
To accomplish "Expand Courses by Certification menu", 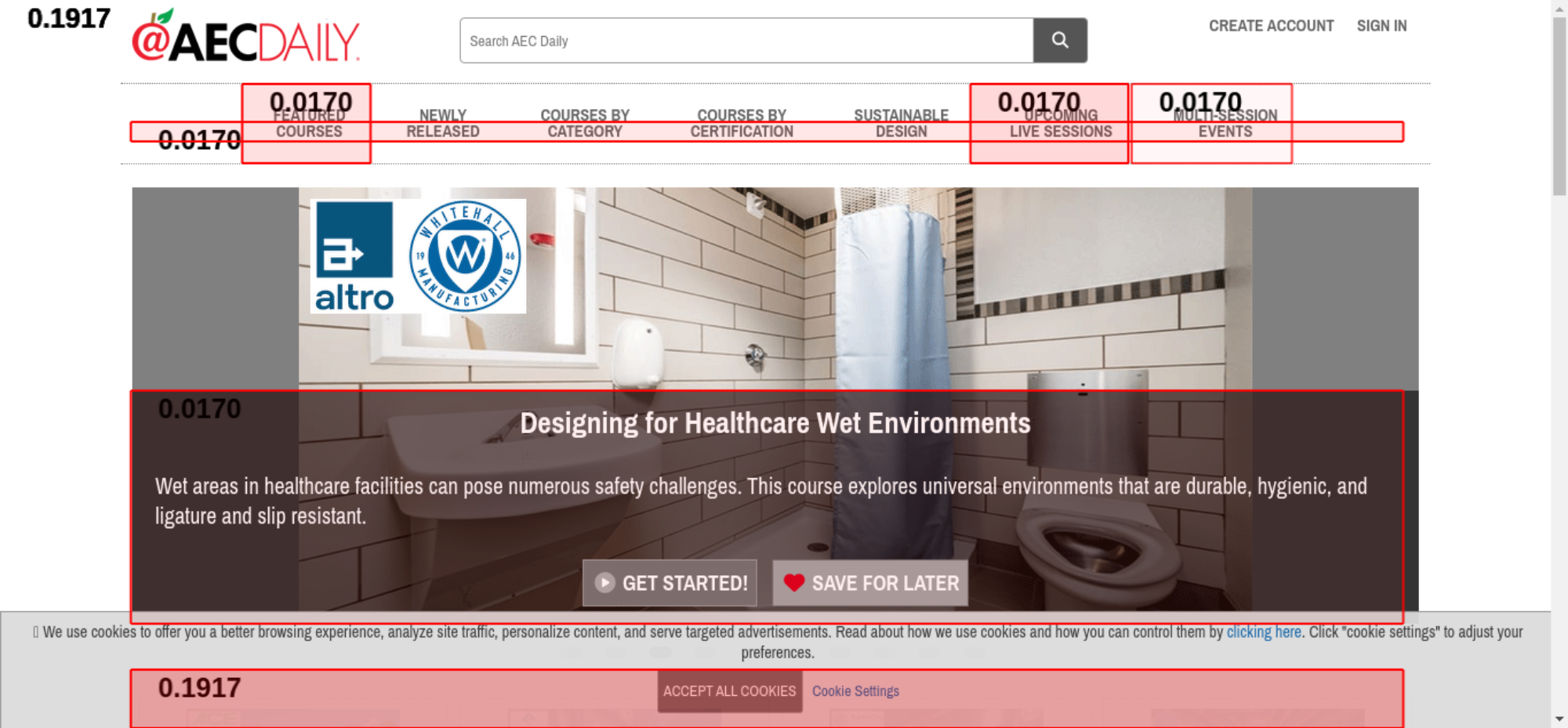I will coord(742,124).
